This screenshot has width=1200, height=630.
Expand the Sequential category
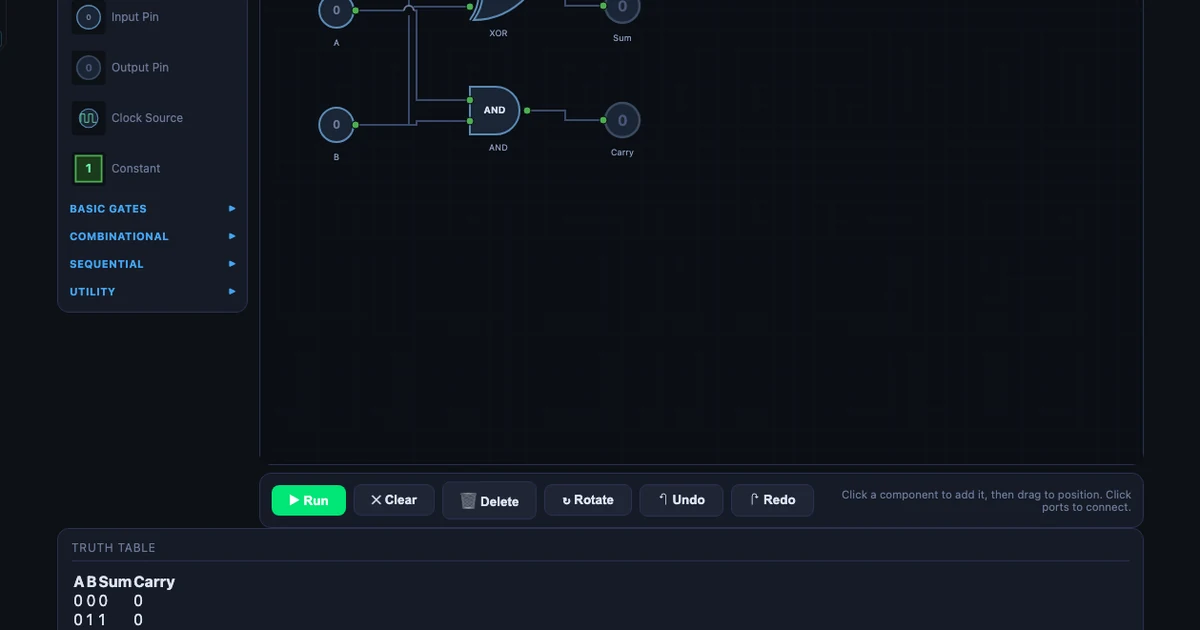pyautogui.click(x=152, y=264)
